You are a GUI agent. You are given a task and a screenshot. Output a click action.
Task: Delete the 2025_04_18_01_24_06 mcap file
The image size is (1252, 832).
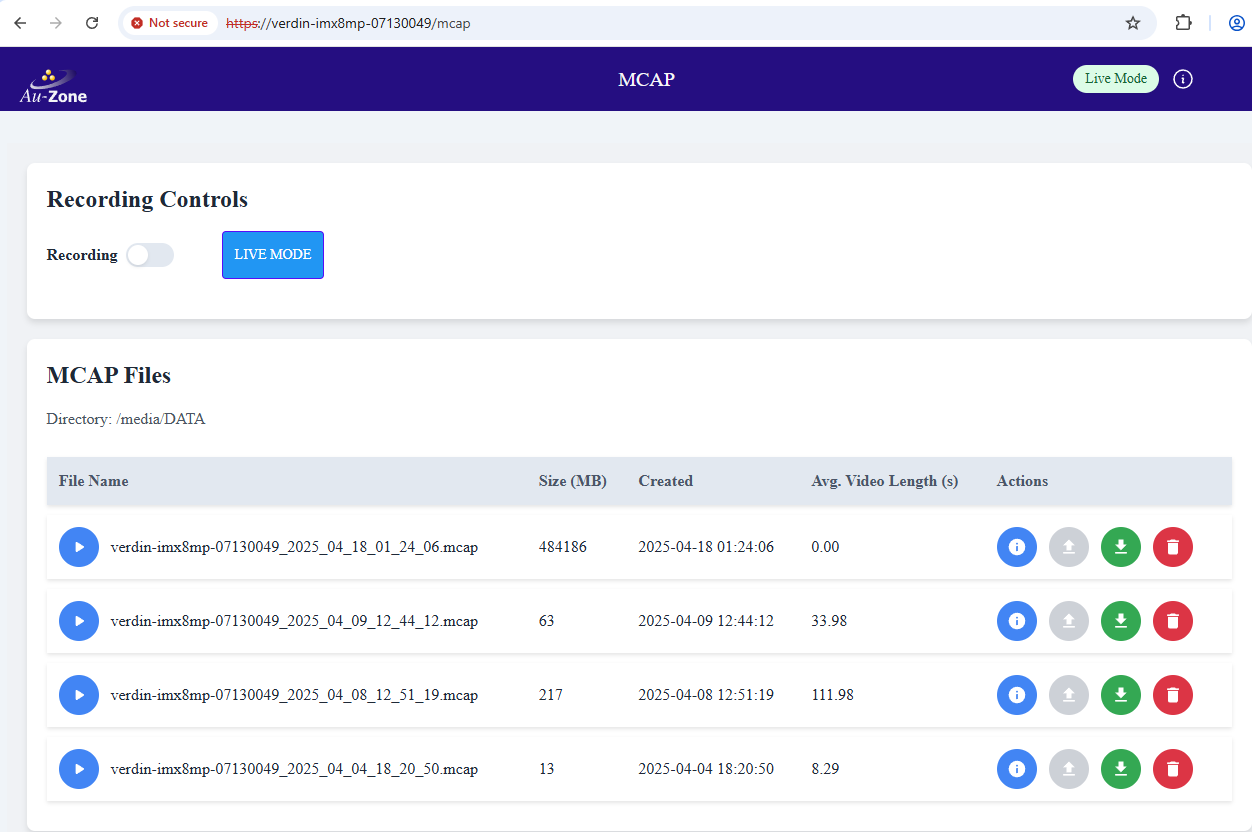[x=1172, y=547]
